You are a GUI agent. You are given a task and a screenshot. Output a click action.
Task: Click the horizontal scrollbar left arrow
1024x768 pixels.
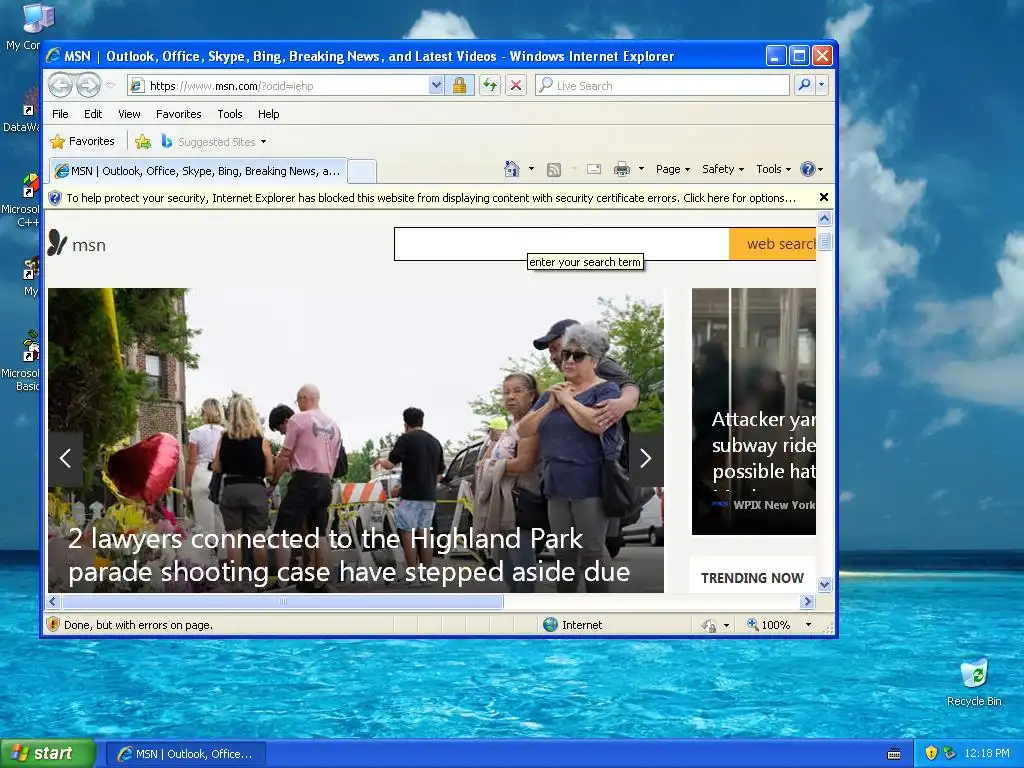pos(54,601)
